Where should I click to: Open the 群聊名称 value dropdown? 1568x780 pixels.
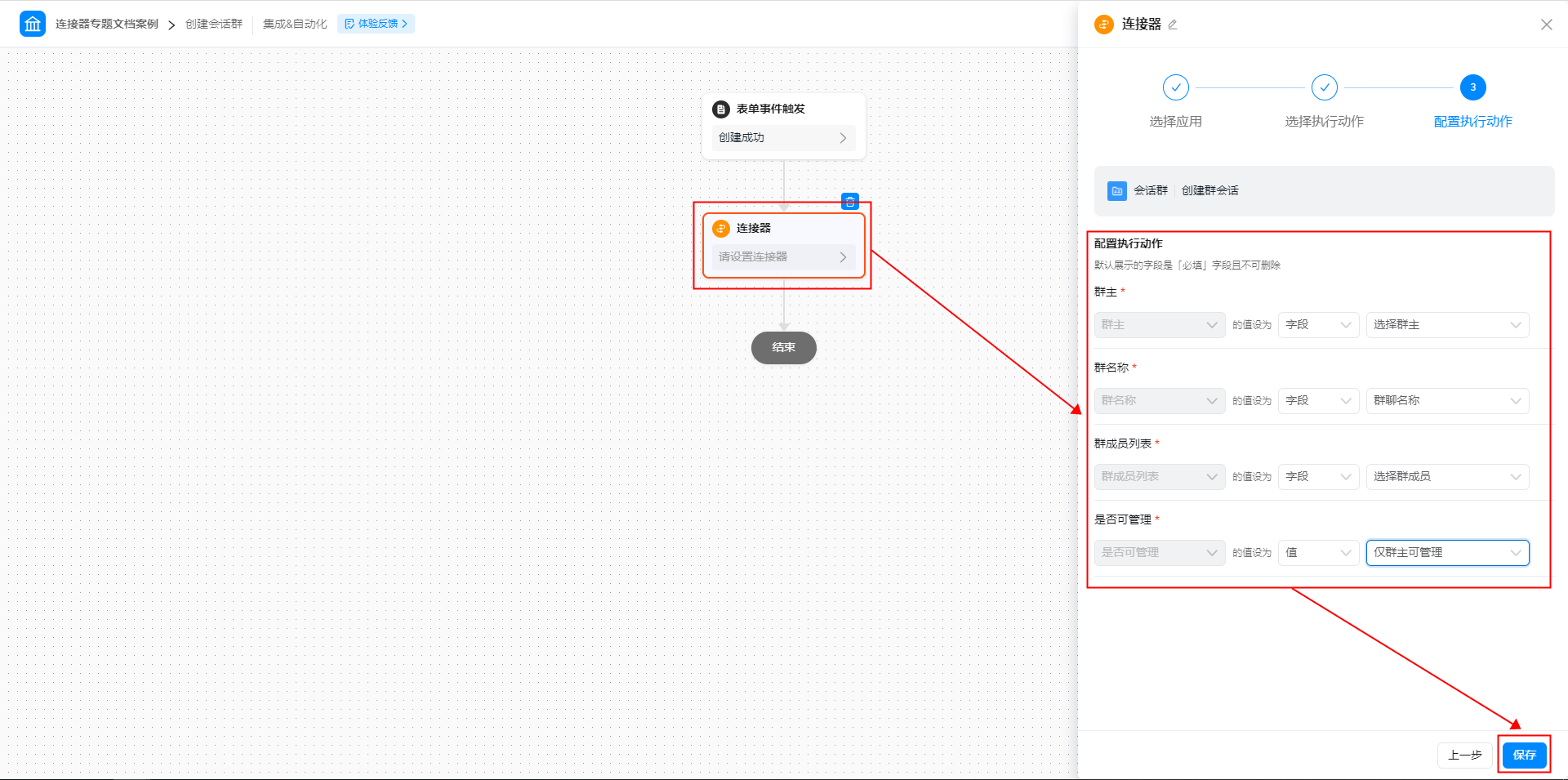[1448, 401]
